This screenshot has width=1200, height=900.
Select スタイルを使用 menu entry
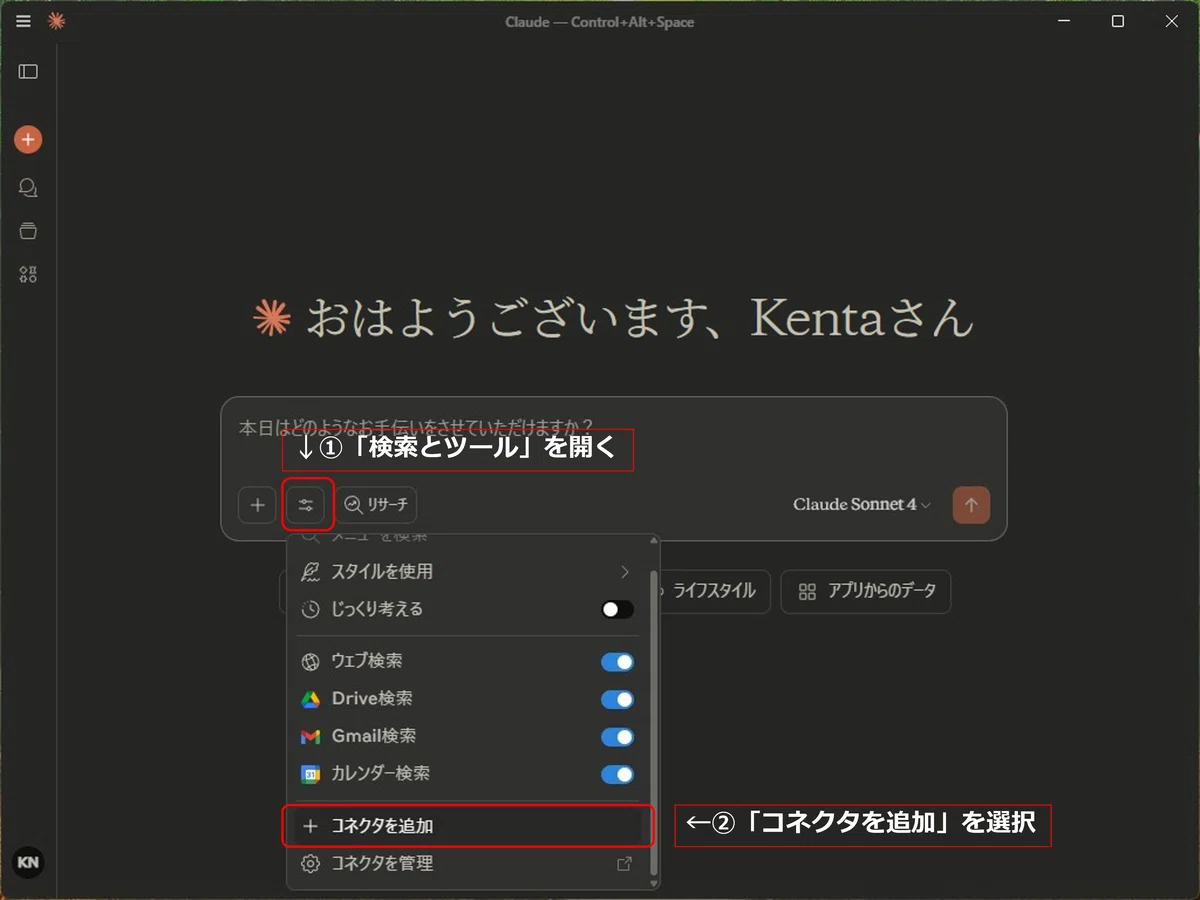467,572
